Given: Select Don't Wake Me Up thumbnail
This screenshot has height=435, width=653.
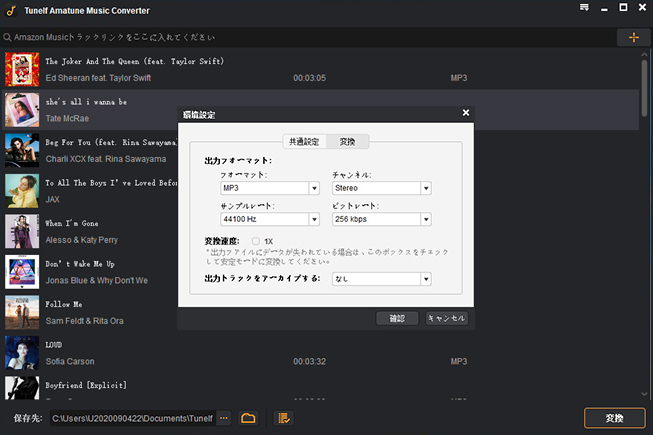Looking at the screenshot, I should [22, 272].
